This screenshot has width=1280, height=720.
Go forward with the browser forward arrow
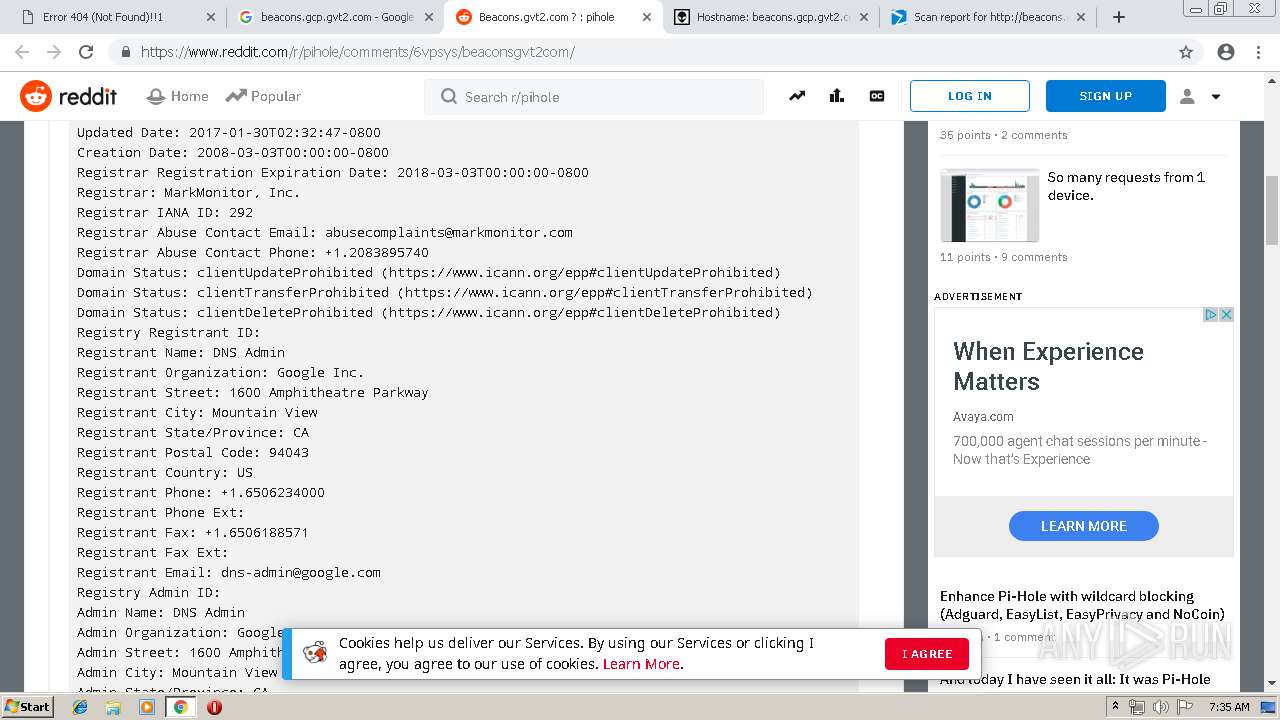tap(54, 52)
